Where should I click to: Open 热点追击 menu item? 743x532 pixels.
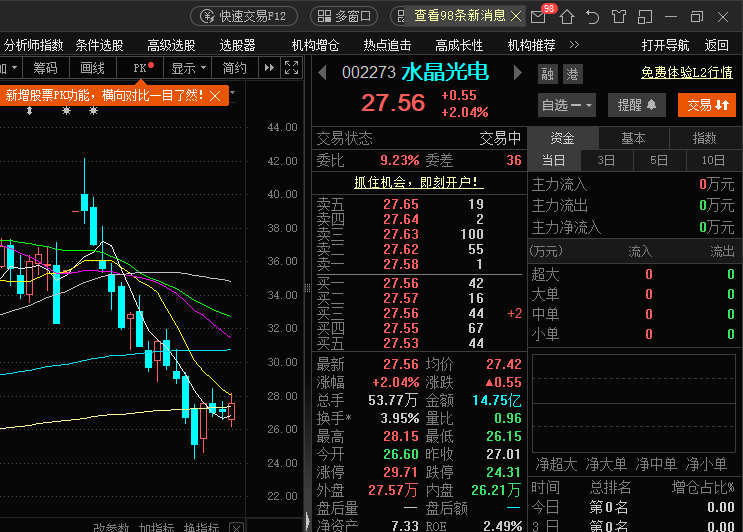[387, 45]
